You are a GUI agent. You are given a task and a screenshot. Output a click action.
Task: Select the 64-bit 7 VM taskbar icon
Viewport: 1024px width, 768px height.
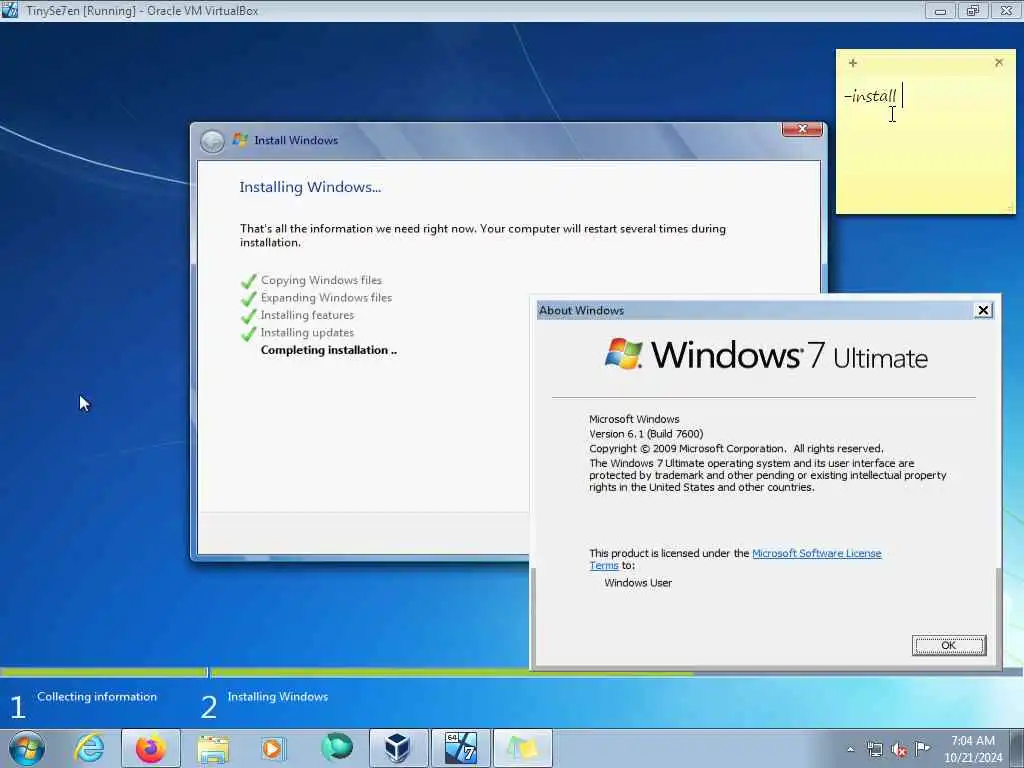(x=460, y=748)
